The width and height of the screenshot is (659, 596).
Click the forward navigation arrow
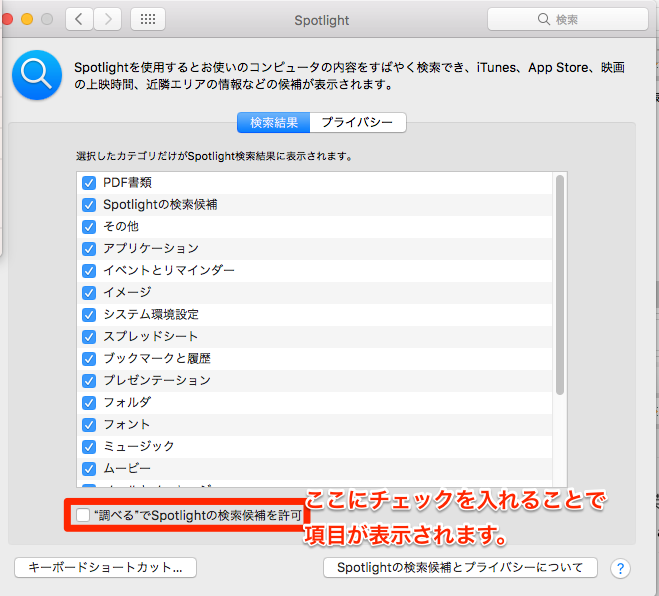coord(108,19)
